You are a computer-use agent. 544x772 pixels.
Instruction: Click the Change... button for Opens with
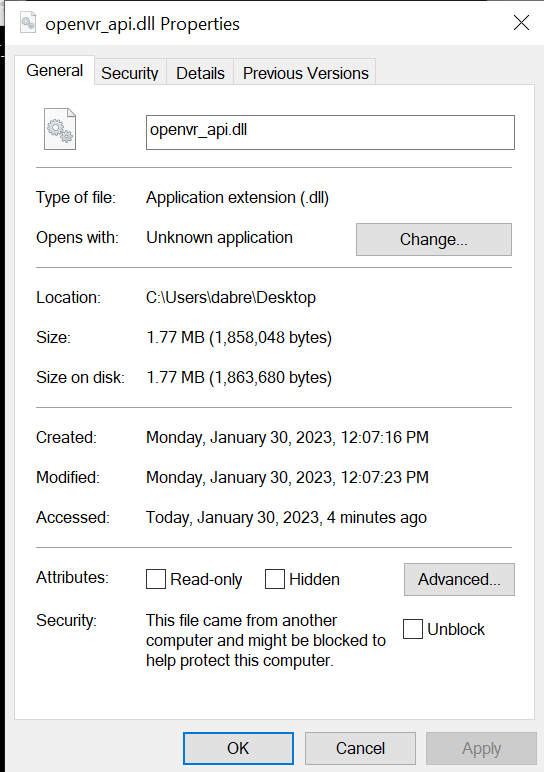(434, 239)
